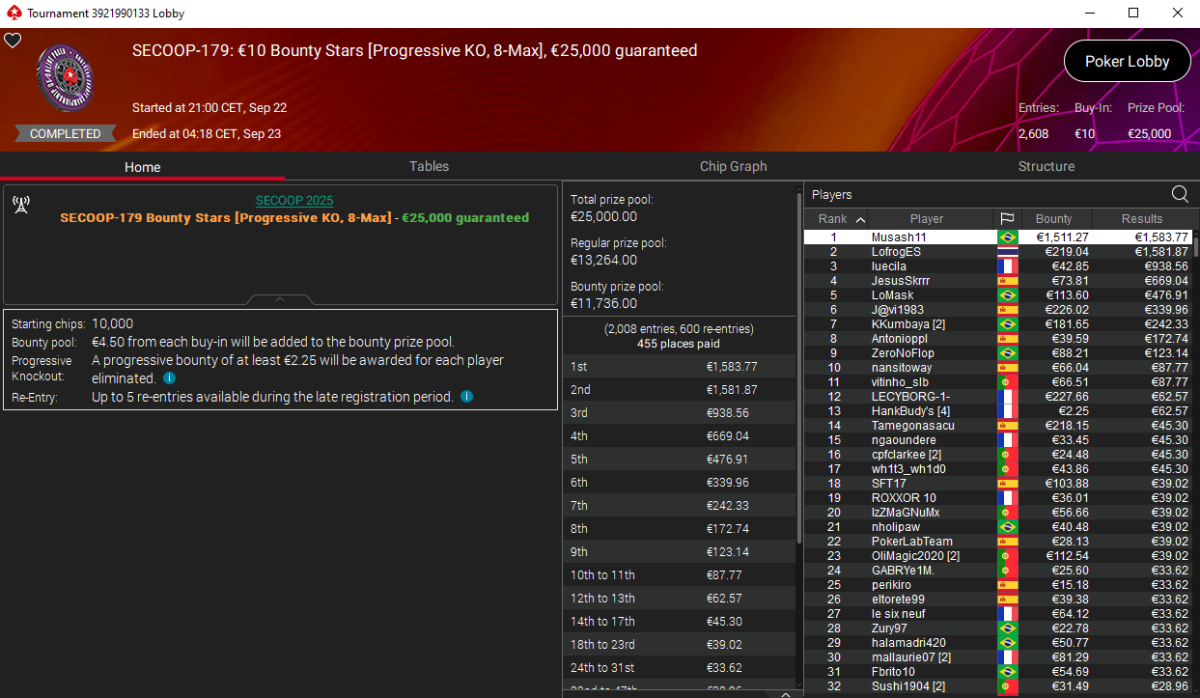Click the heart favorite icon
Viewport: 1200px width, 698px height.
click(x=13, y=40)
